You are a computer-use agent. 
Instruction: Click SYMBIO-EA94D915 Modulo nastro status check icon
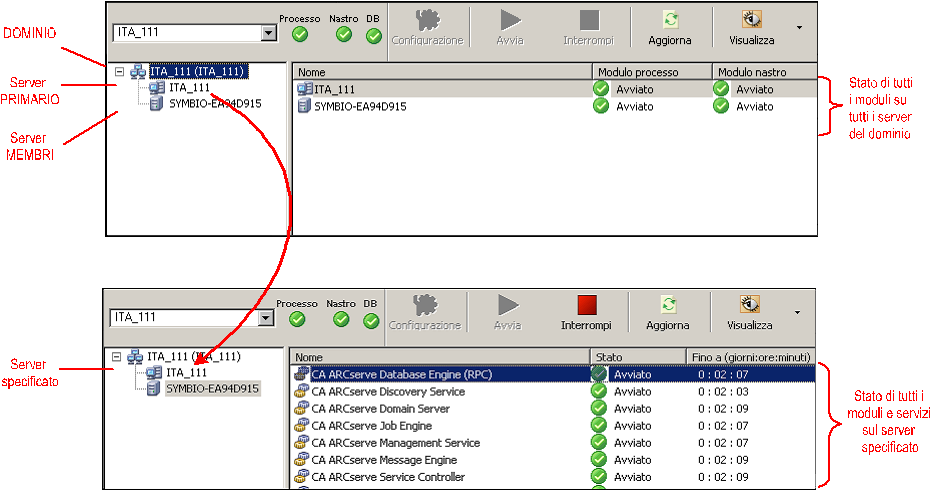[721, 106]
